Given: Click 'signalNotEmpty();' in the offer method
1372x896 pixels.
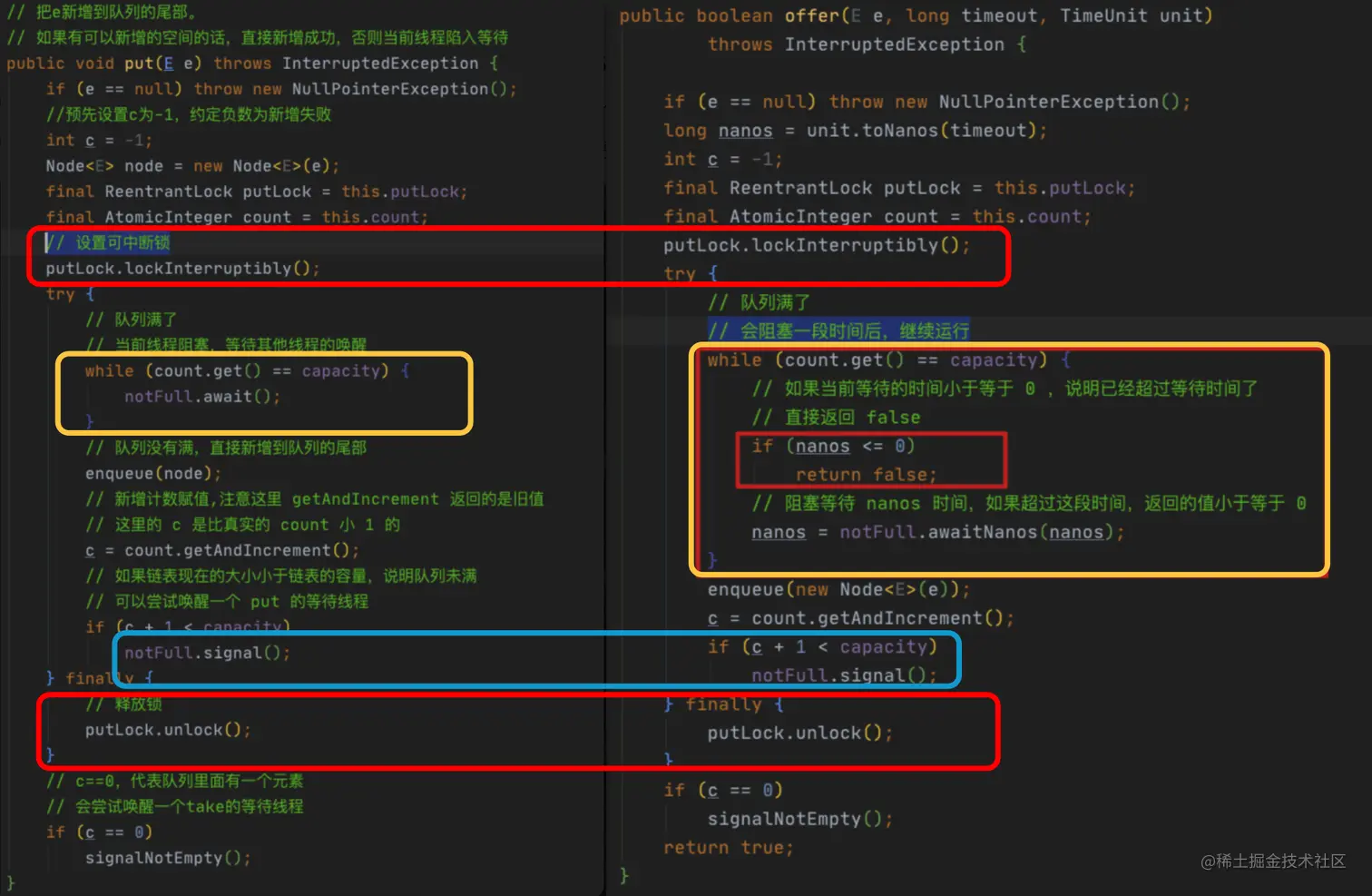Looking at the screenshot, I should 800,819.
